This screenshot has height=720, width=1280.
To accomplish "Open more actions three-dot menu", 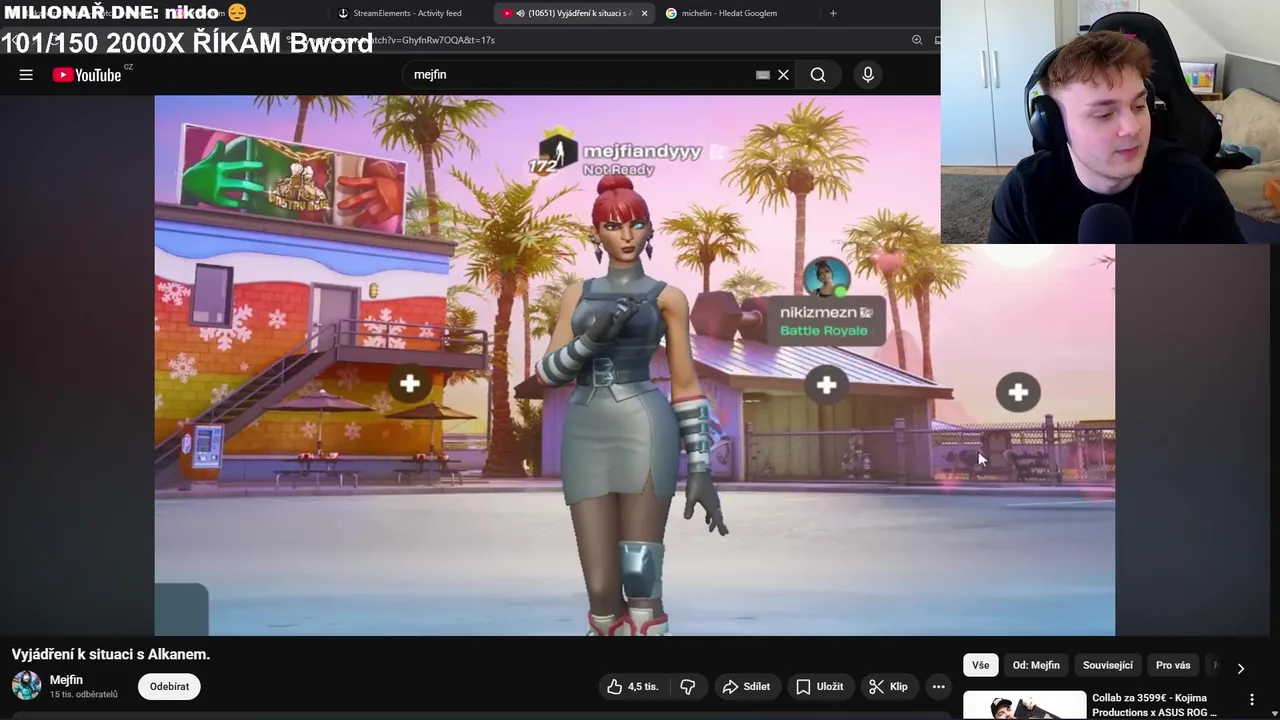I will (938, 687).
